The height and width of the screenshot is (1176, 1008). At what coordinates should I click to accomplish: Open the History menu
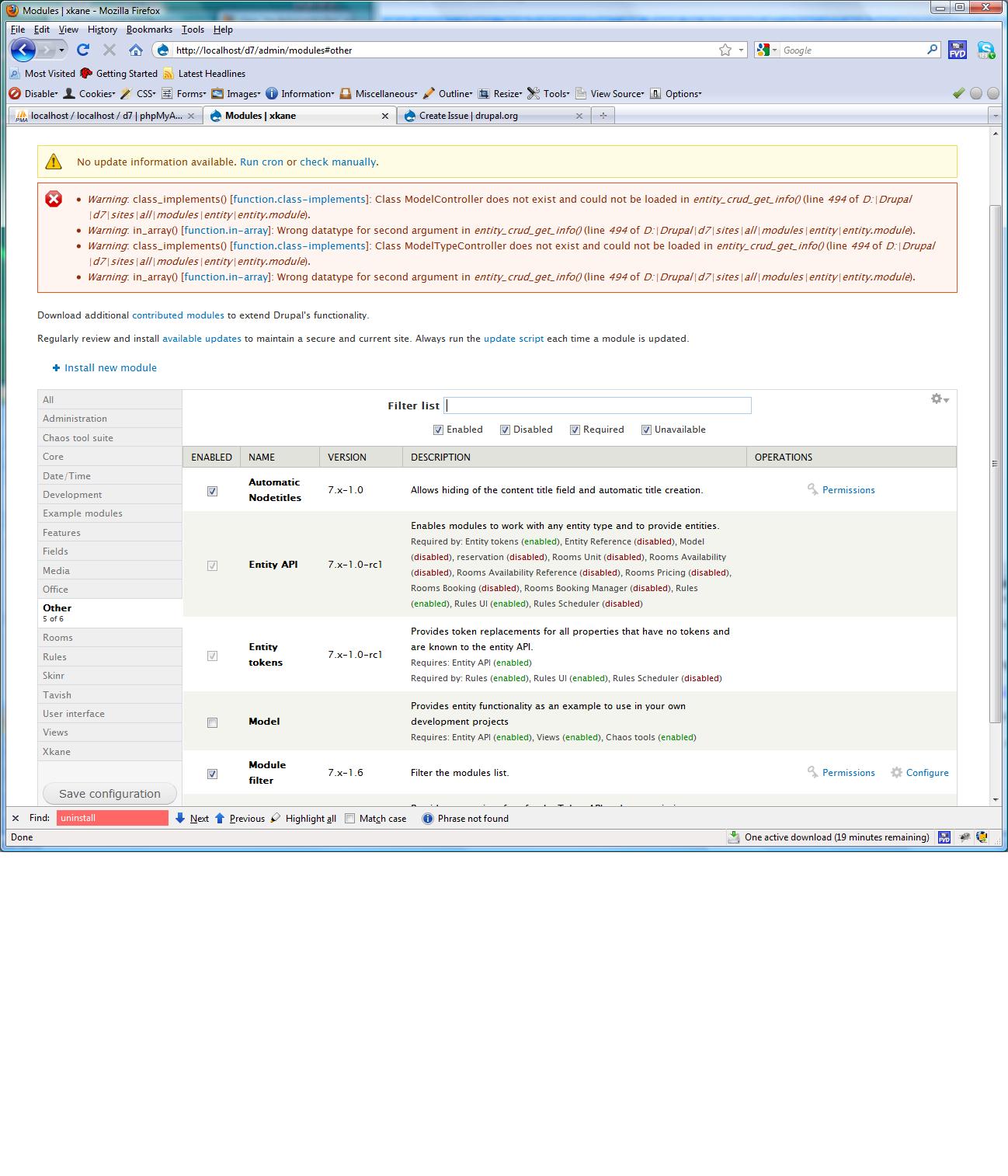103,30
